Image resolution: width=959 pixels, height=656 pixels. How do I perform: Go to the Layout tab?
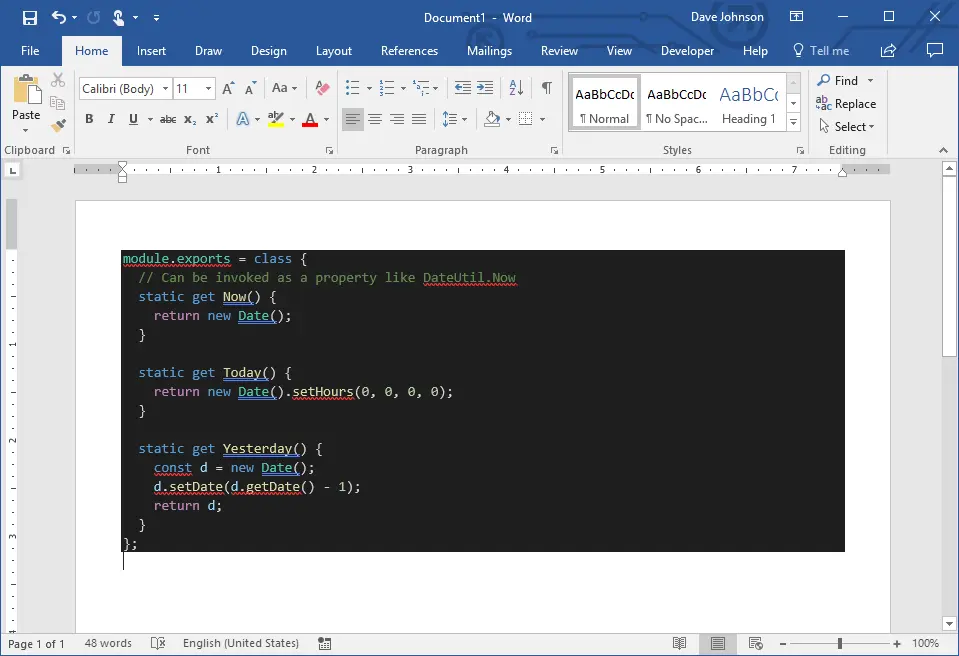point(334,51)
